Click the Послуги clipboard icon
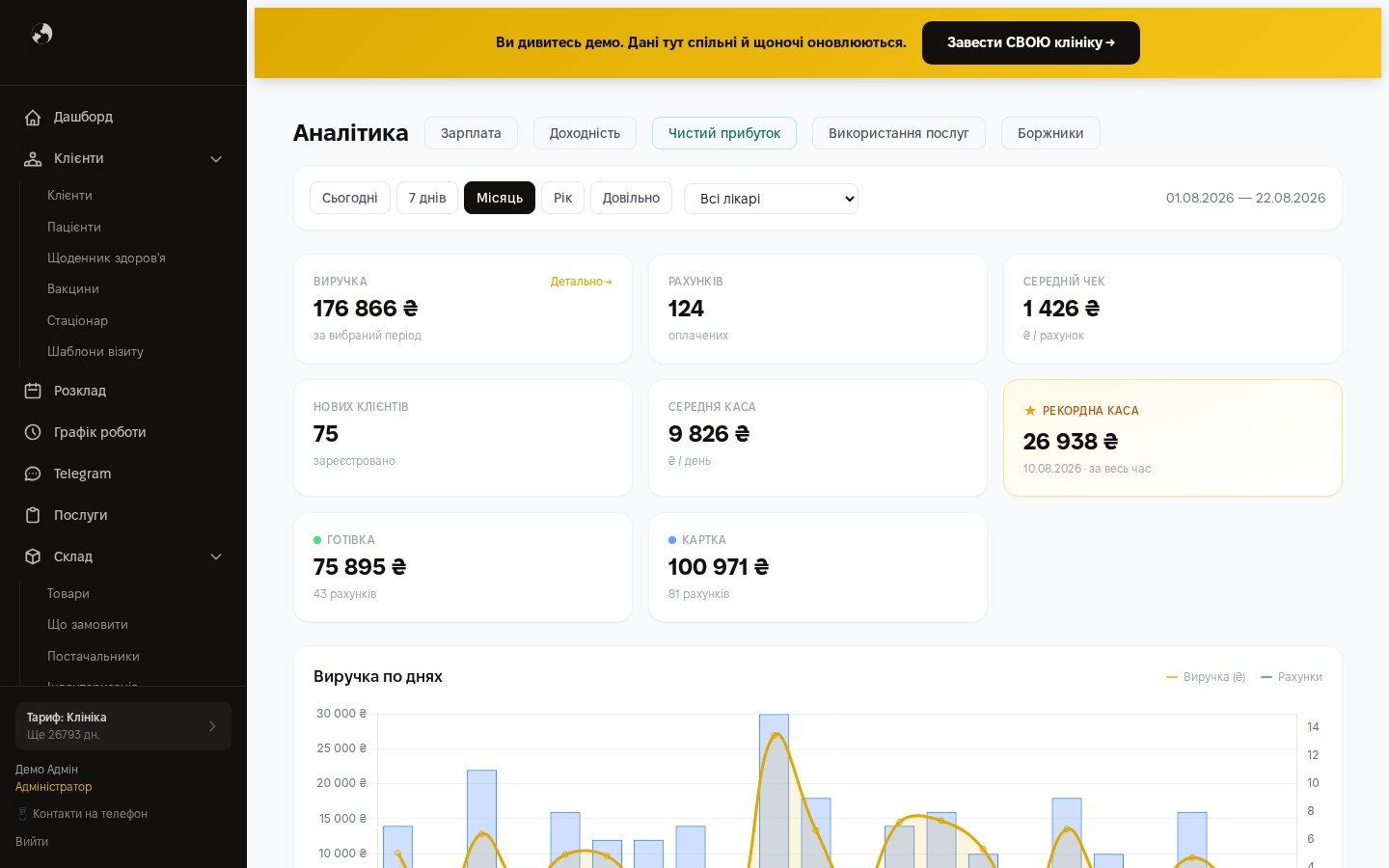This screenshot has height=868, width=1389. point(33,515)
